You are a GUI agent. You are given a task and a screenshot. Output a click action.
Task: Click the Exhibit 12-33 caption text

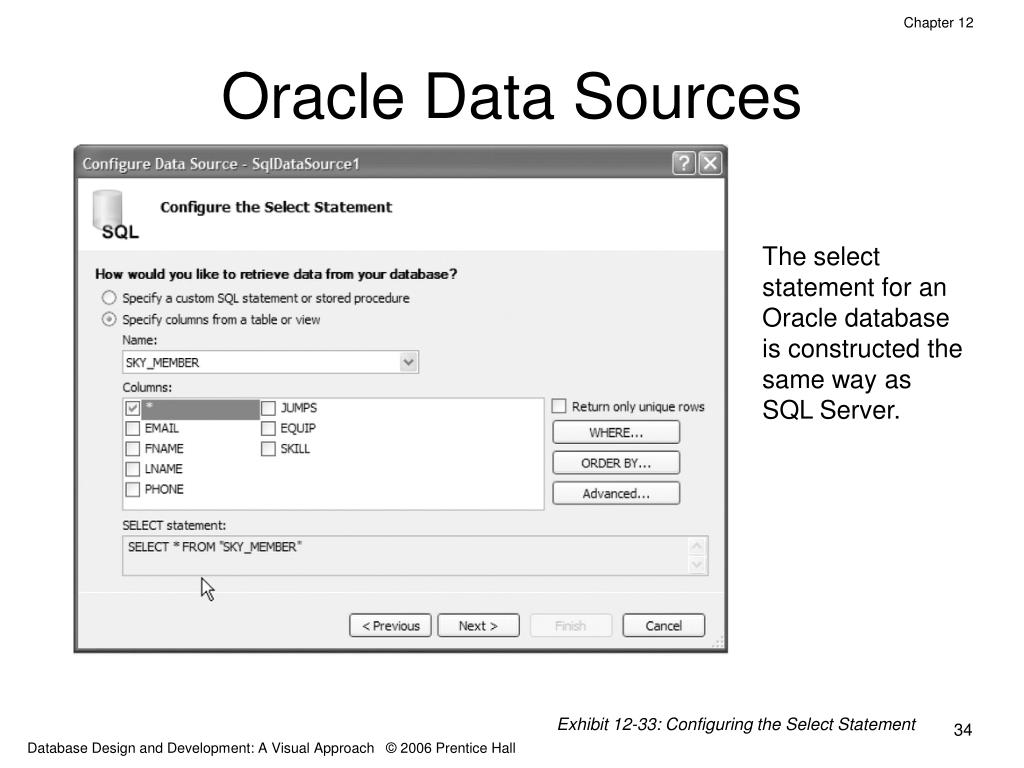point(736,724)
